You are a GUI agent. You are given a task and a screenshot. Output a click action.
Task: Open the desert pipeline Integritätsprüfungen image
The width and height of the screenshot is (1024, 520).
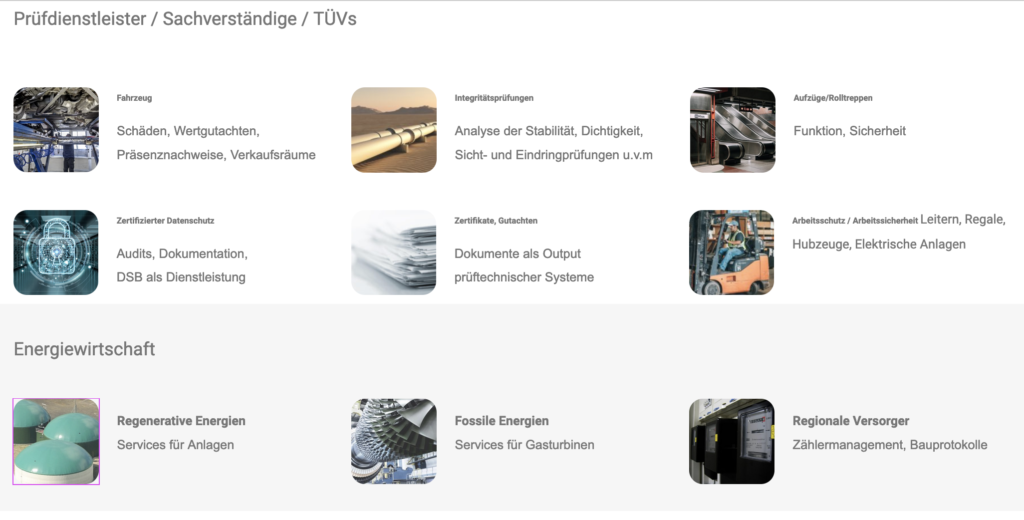click(x=394, y=129)
